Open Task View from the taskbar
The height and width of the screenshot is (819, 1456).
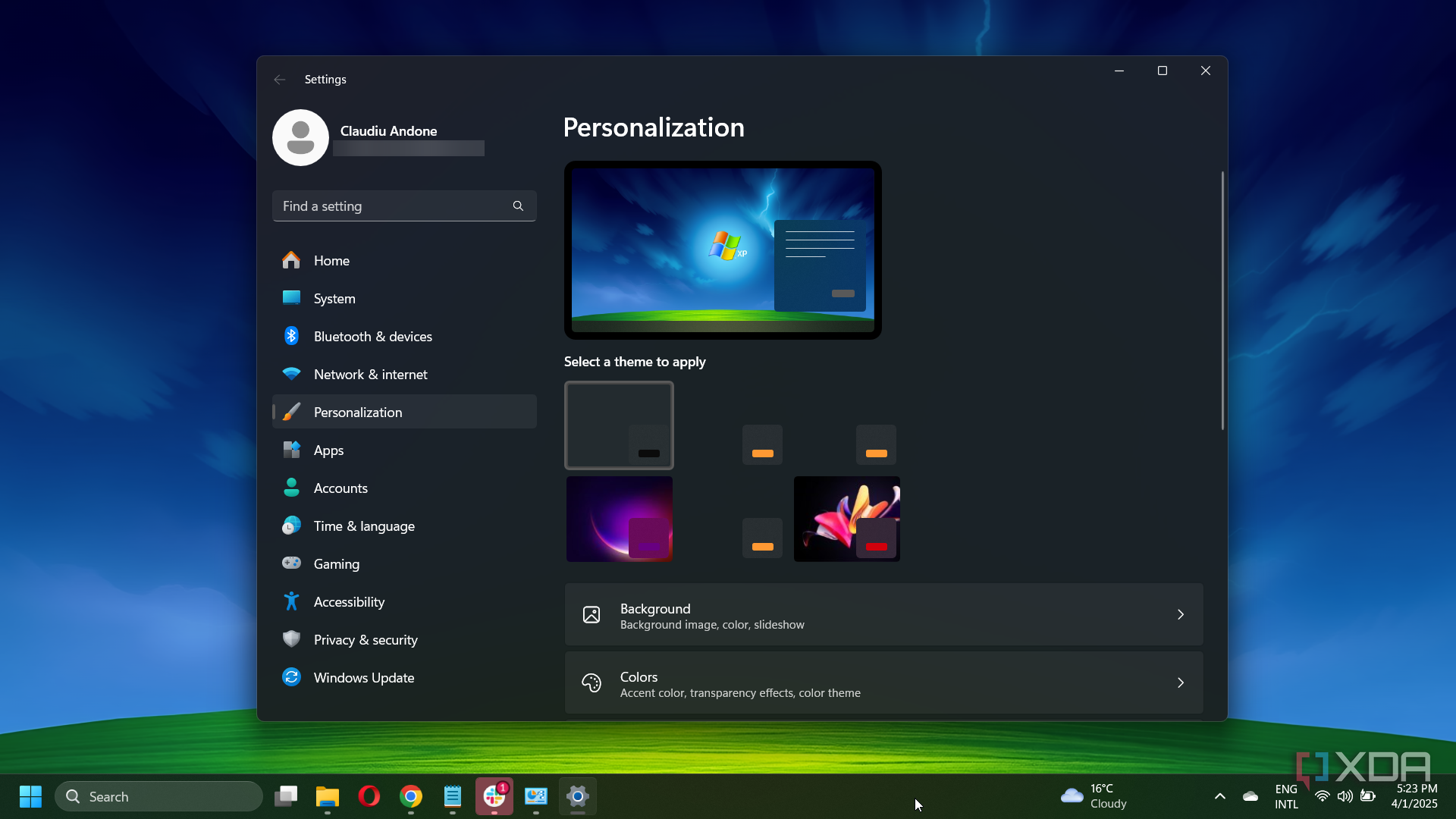[x=286, y=796]
